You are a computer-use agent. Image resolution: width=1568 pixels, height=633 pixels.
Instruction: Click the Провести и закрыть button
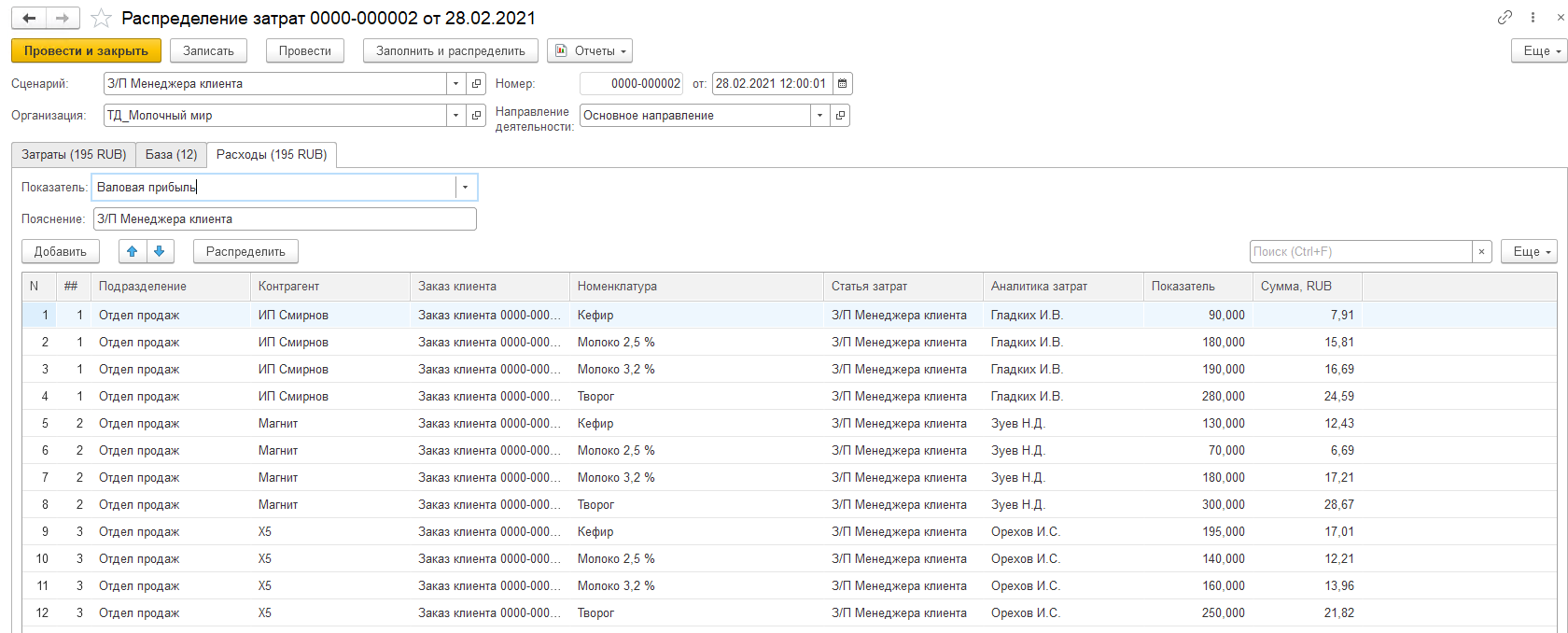click(86, 51)
